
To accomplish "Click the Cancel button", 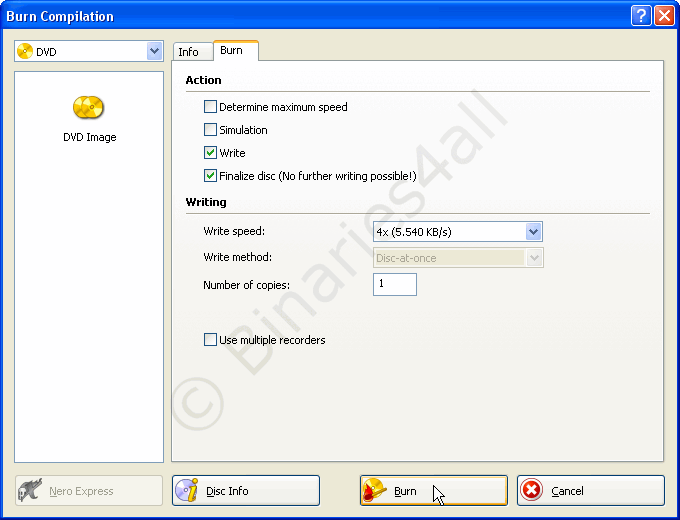I will point(591,491).
